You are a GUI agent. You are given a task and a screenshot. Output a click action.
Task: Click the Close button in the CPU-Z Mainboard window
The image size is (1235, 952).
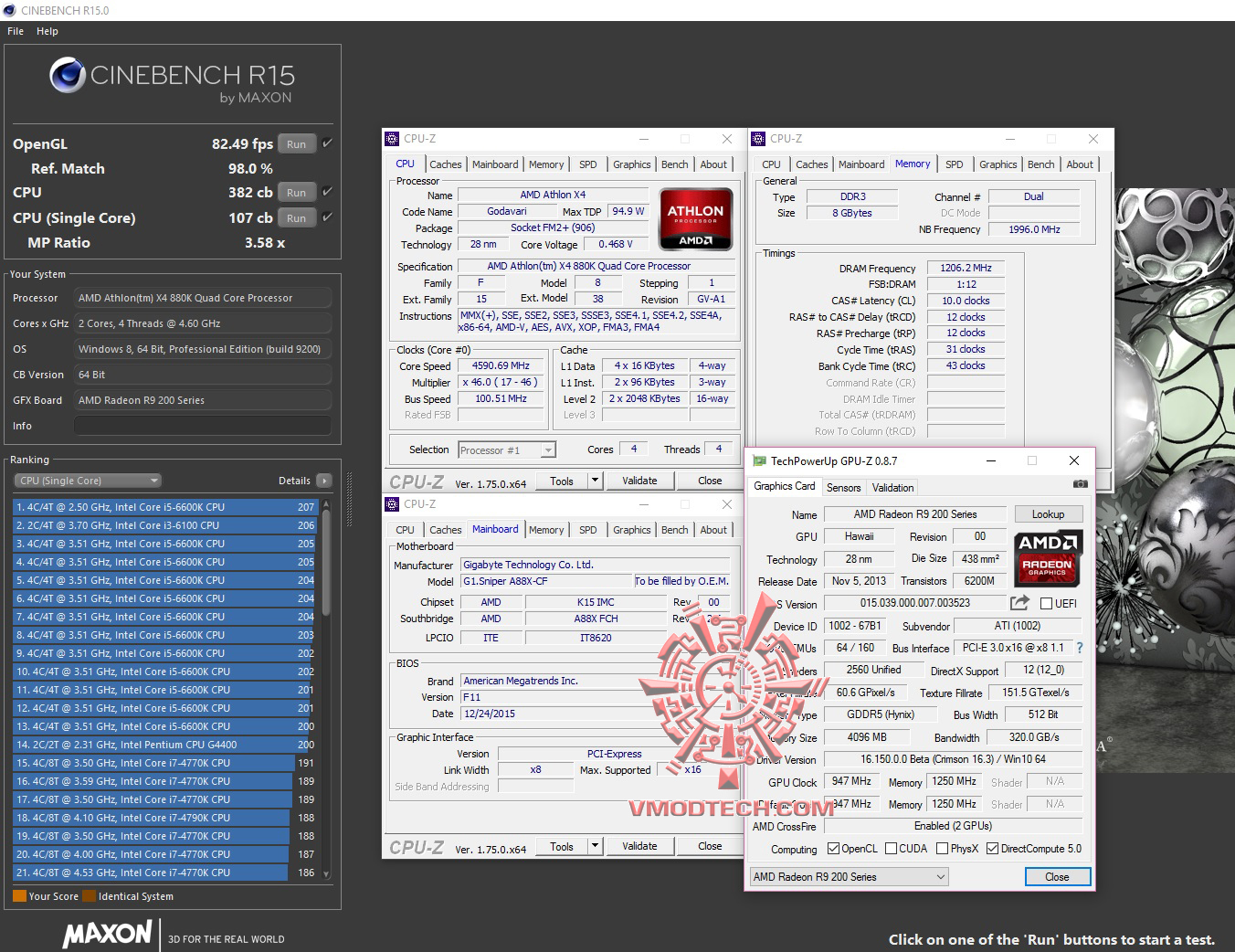coord(710,846)
